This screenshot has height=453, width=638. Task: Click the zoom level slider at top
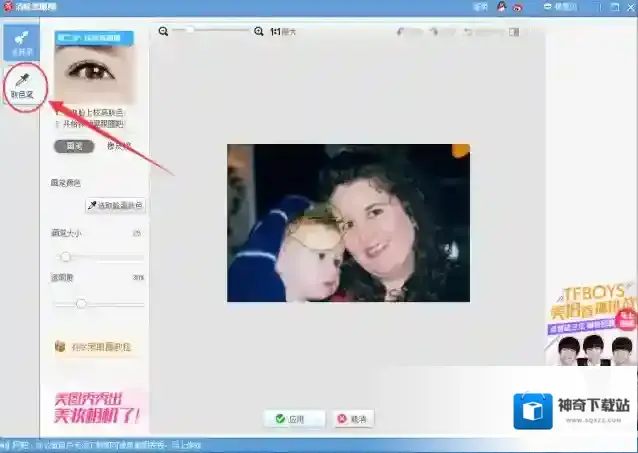click(x=190, y=32)
